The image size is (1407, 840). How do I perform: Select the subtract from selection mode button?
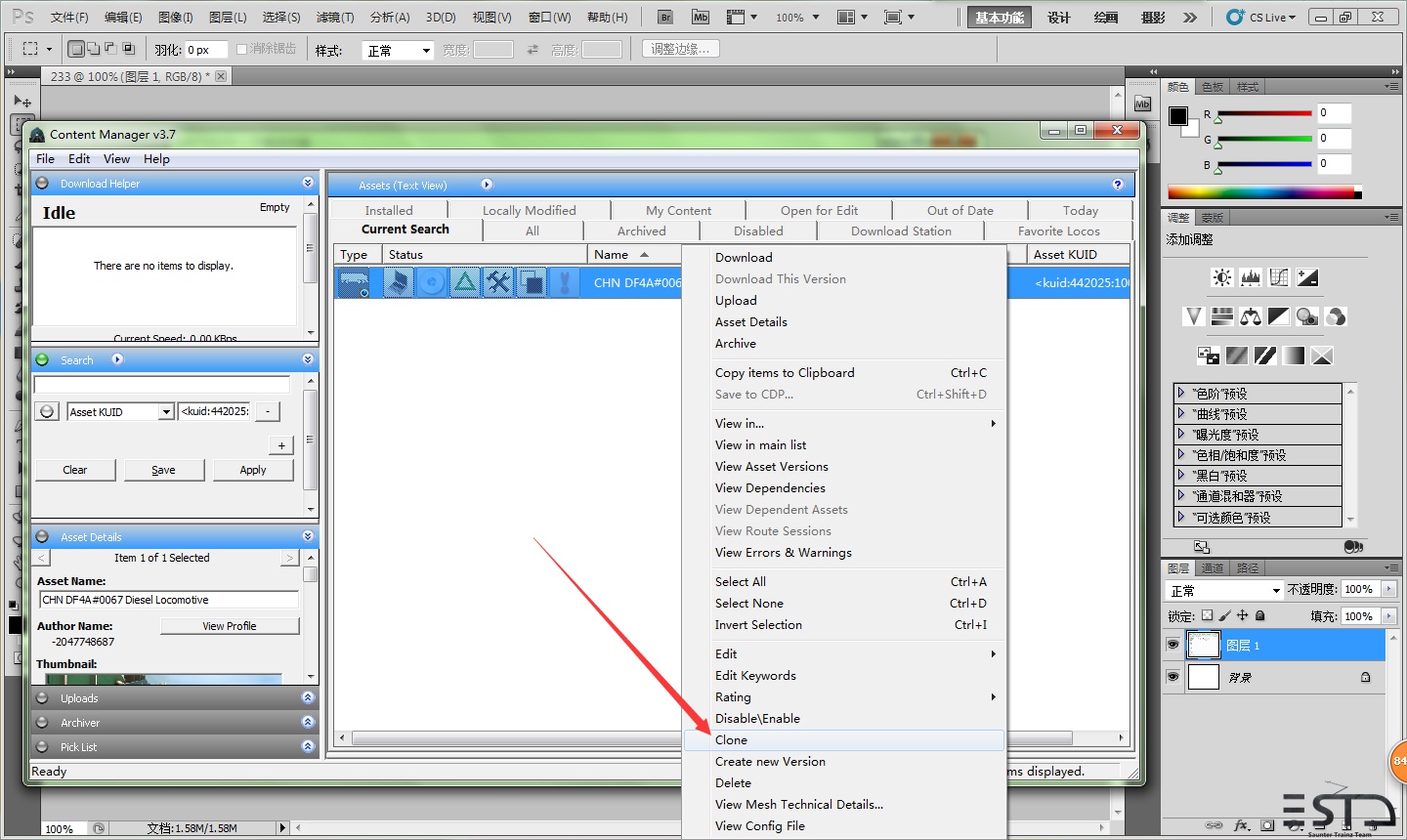coord(110,49)
